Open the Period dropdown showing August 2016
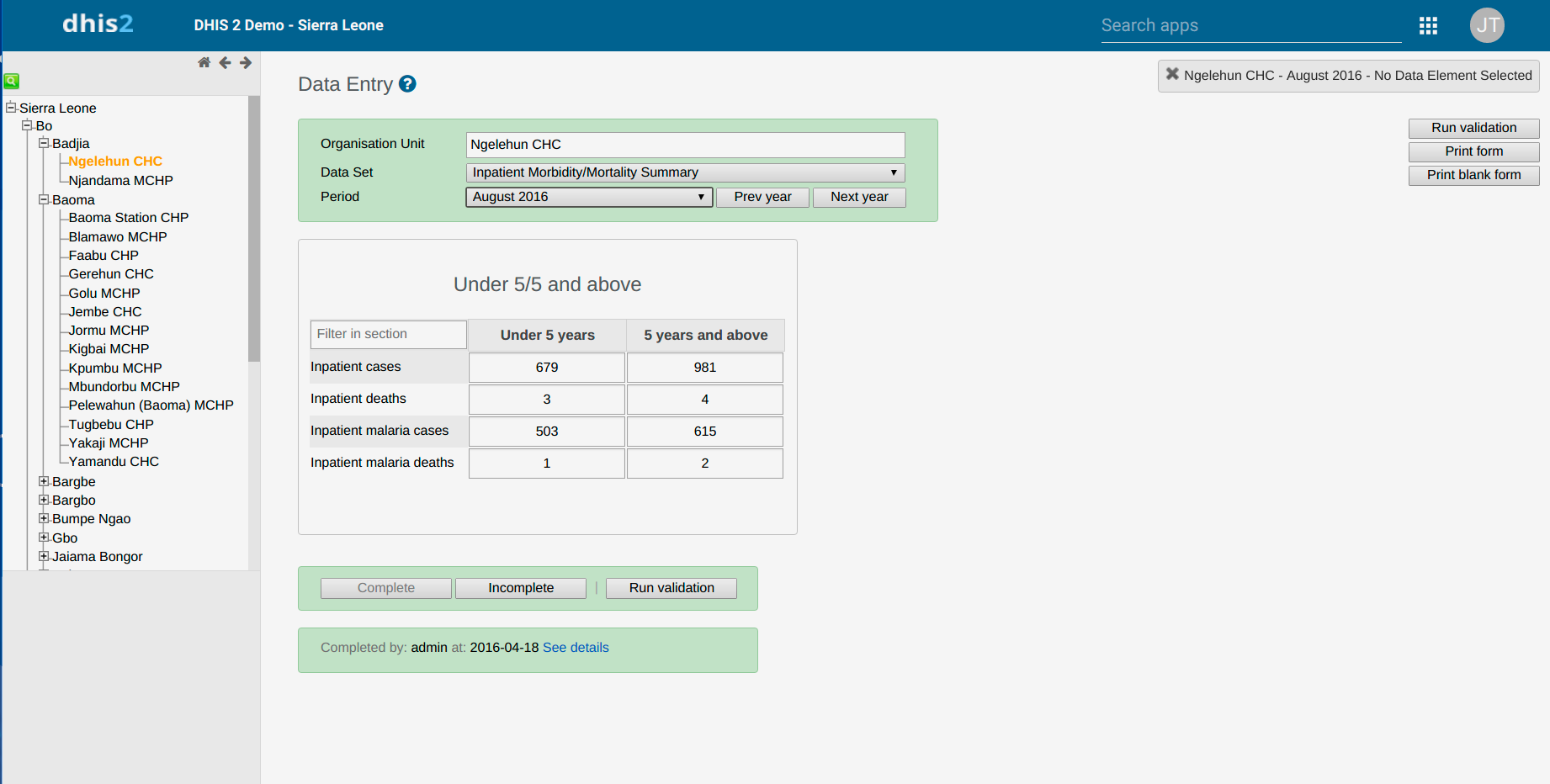Image resolution: width=1550 pixels, height=784 pixels. point(589,197)
